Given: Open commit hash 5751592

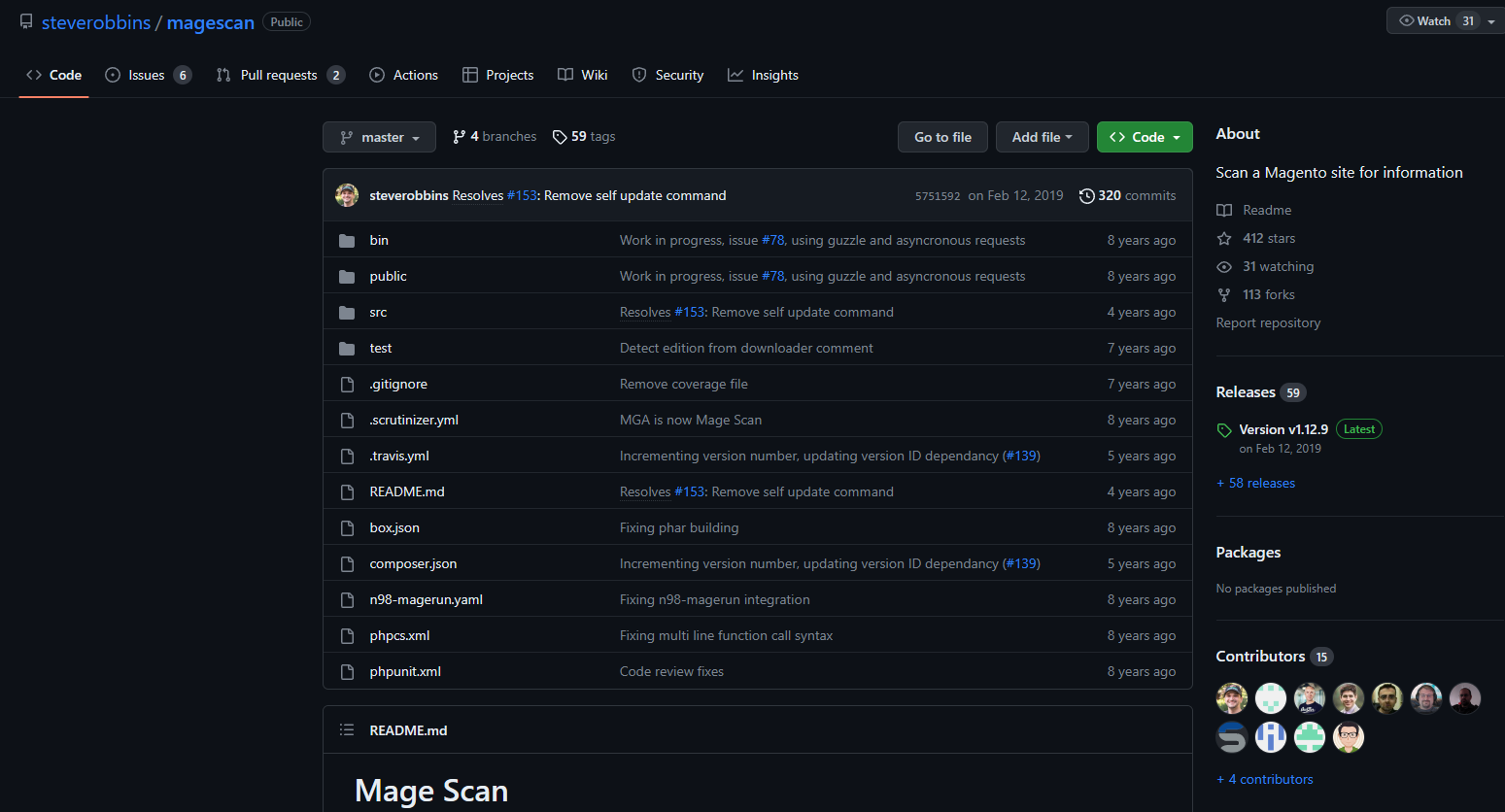Looking at the screenshot, I should click(x=938, y=196).
